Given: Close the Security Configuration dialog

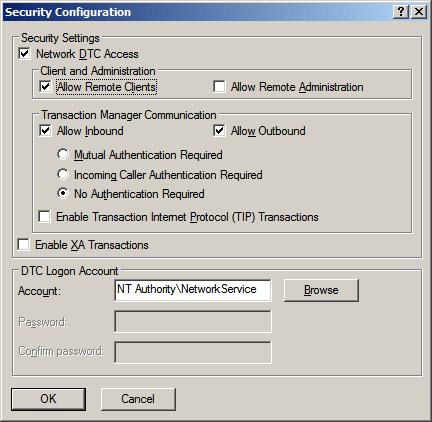Looking at the screenshot, I should click(x=419, y=12).
